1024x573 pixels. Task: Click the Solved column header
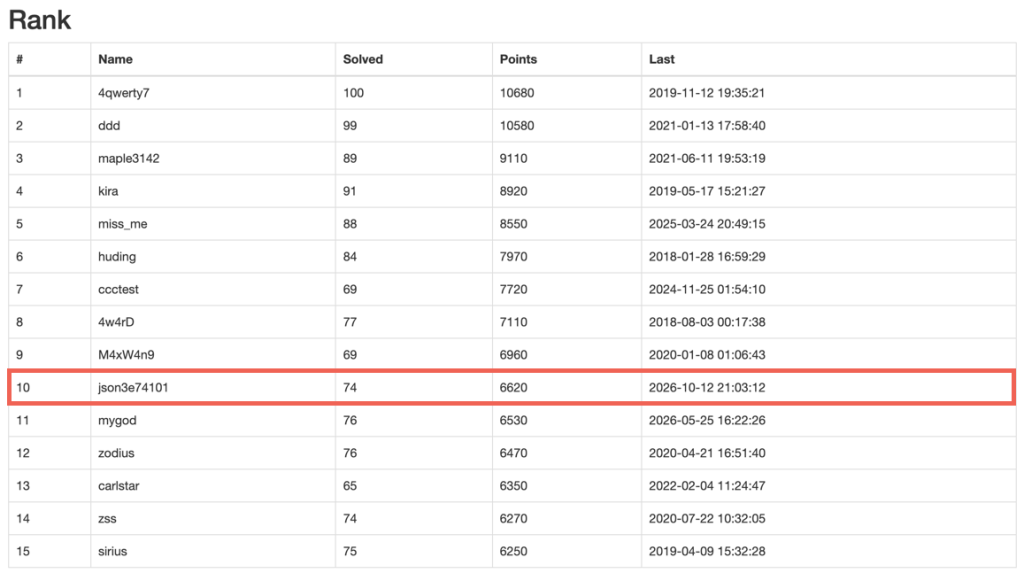[362, 59]
